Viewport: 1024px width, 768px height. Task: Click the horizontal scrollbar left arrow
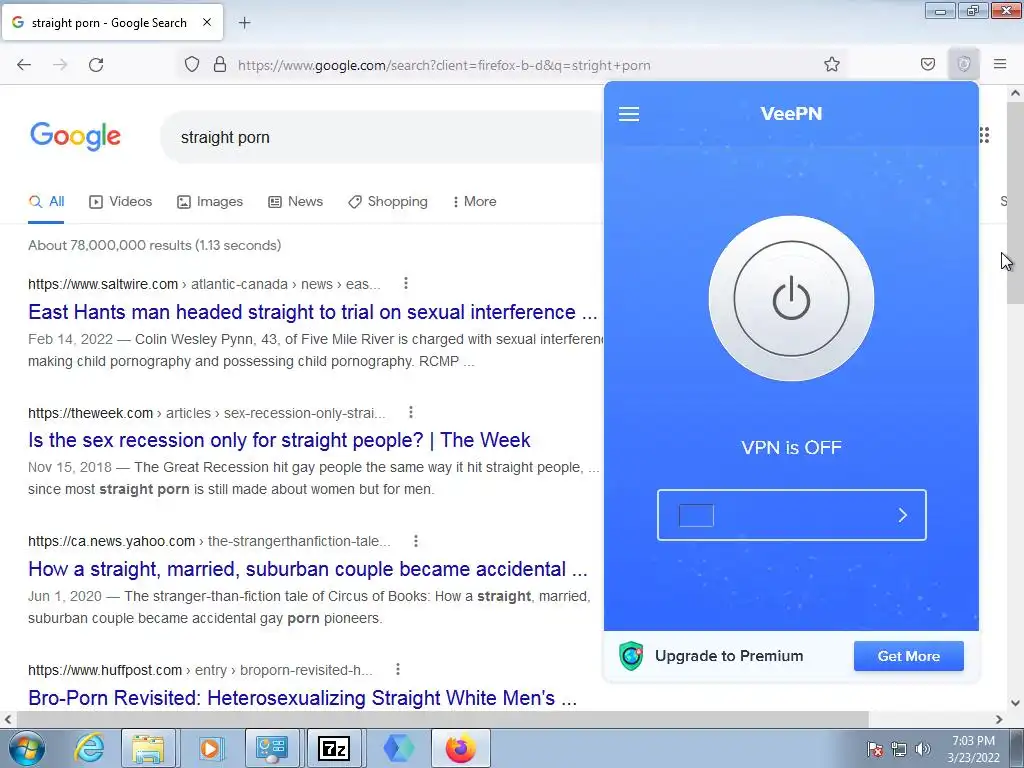pos(8,719)
